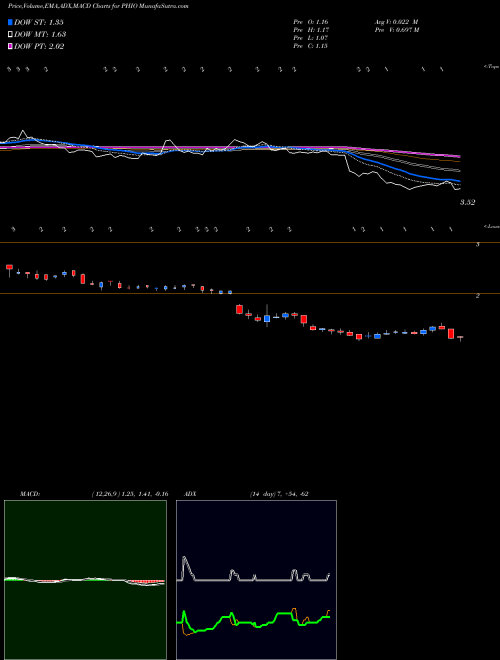Click the ADX '(14 day) 7, +54, -62' values
This screenshot has height=660, width=500.
279,494
